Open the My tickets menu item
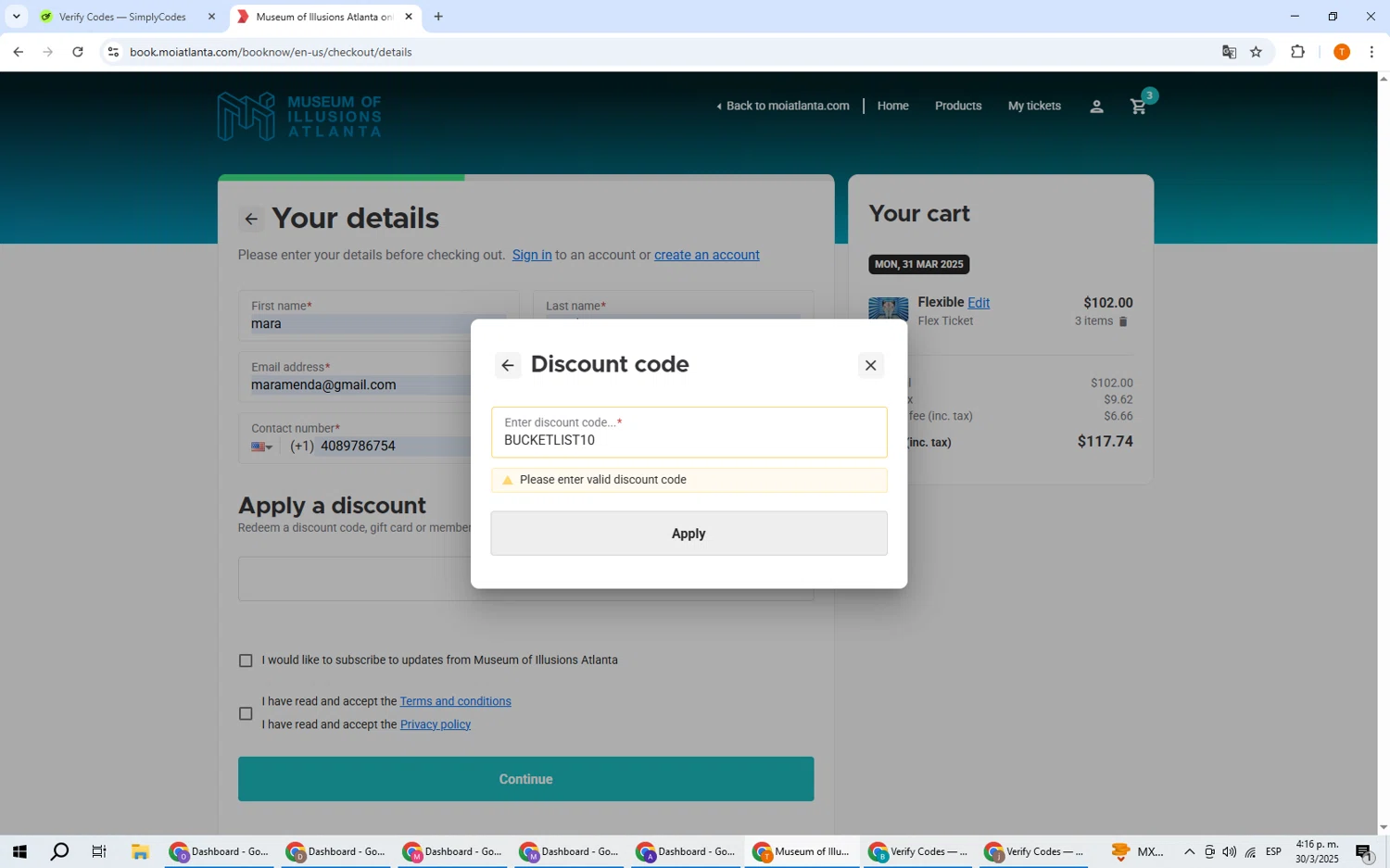 click(1034, 106)
